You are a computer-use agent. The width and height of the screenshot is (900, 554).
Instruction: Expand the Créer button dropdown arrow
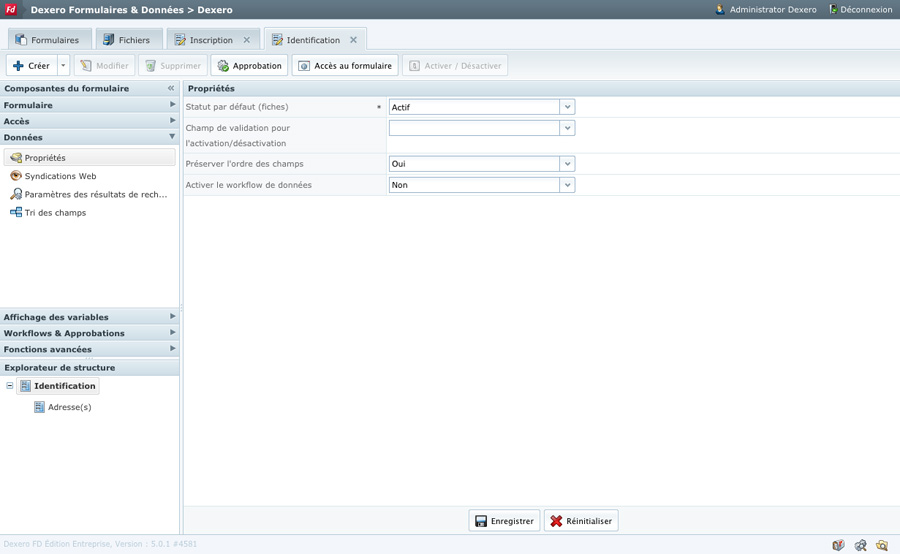[63, 66]
